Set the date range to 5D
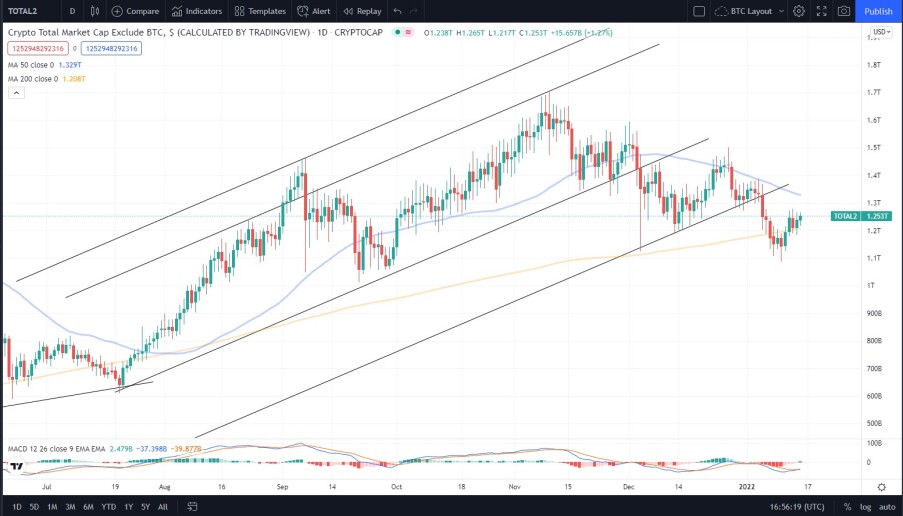Viewport: 903px width, 516px height. pyautogui.click(x=34, y=507)
